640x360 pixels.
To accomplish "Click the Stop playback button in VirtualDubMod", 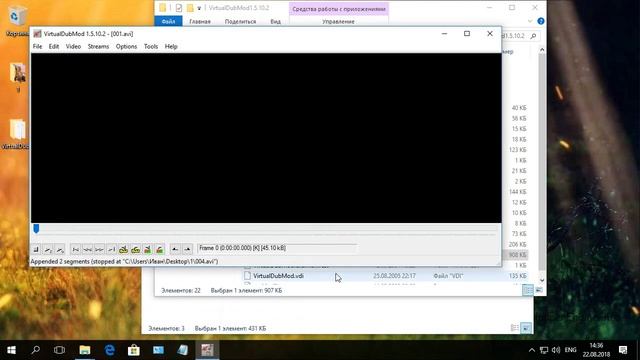I will pyautogui.click(x=36, y=249).
